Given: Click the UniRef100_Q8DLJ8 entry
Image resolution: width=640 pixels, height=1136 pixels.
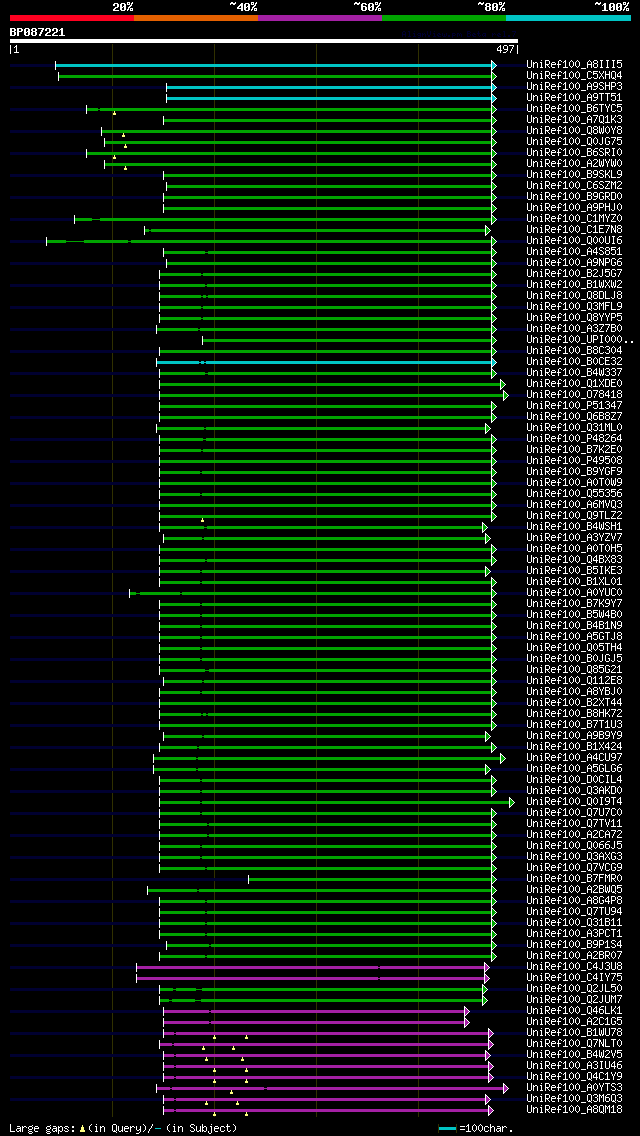Looking at the screenshot, I should 574,296.
